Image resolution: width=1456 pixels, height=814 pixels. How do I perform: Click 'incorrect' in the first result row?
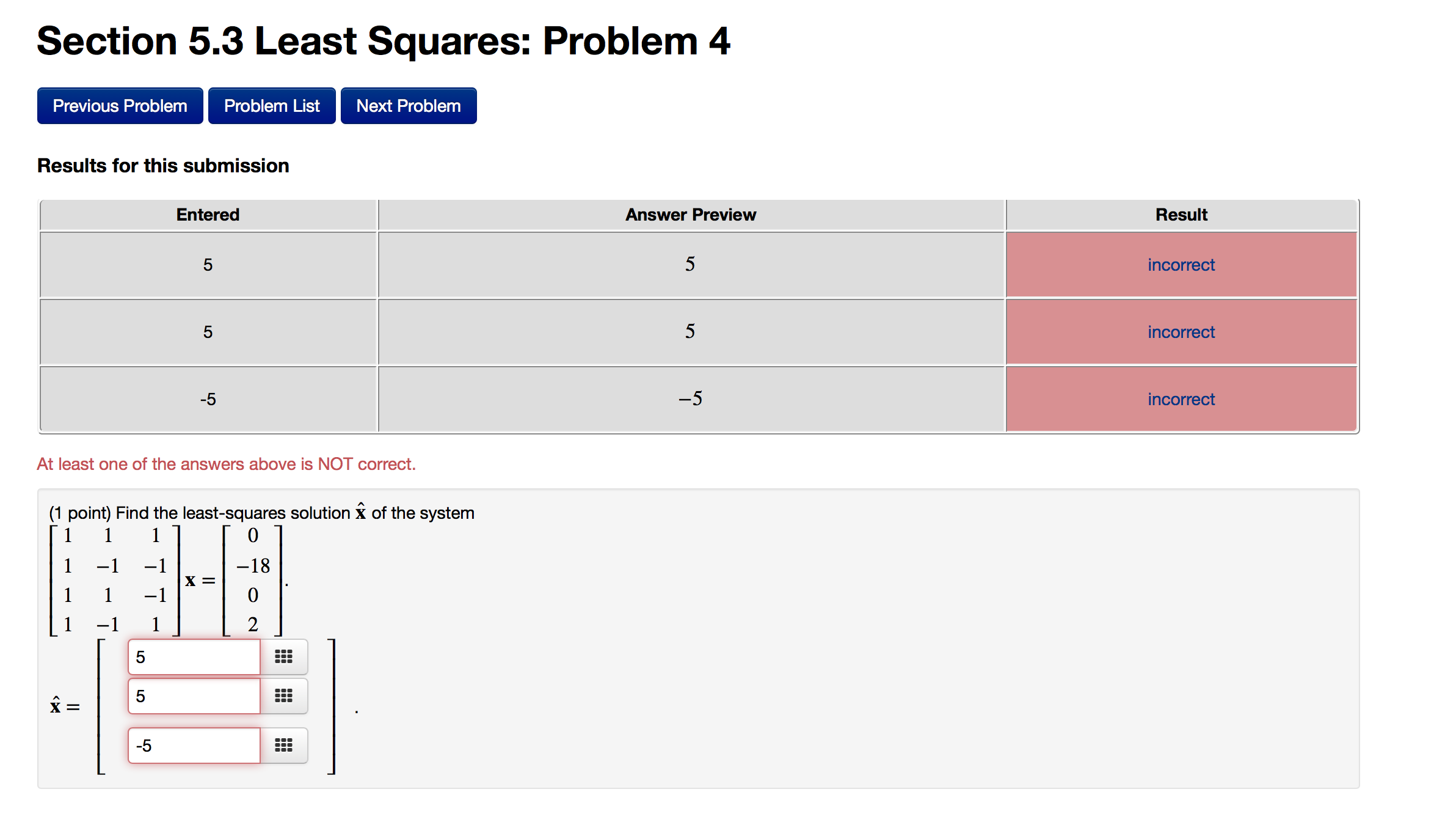coord(1181,264)
